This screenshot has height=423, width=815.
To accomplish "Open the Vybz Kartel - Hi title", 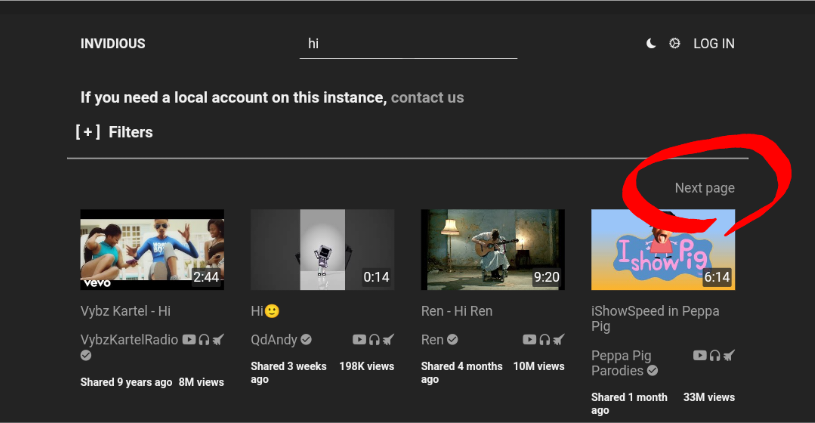I will (x=125, y=311).
